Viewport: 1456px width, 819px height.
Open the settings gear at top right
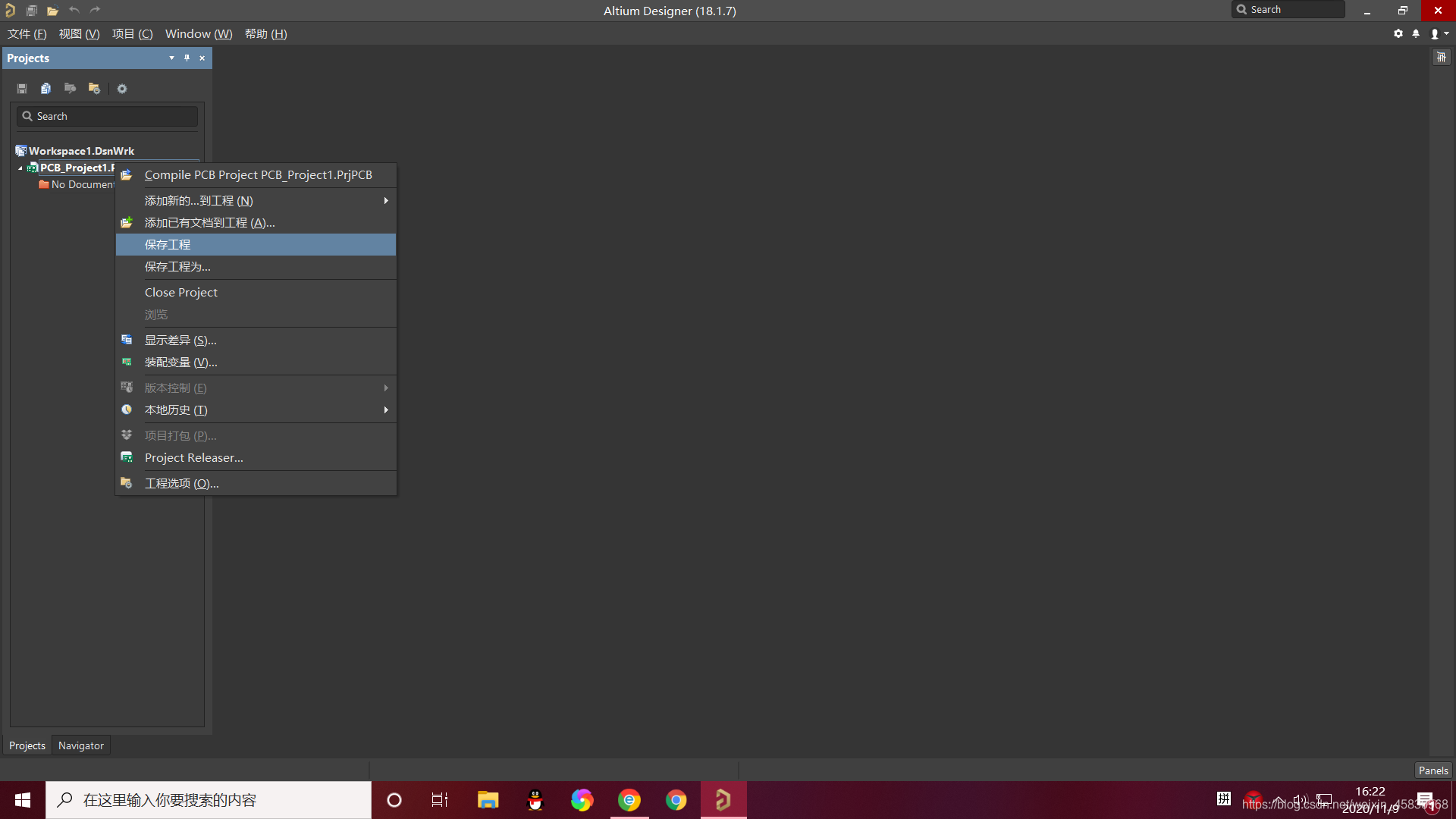coord(1398,33)
